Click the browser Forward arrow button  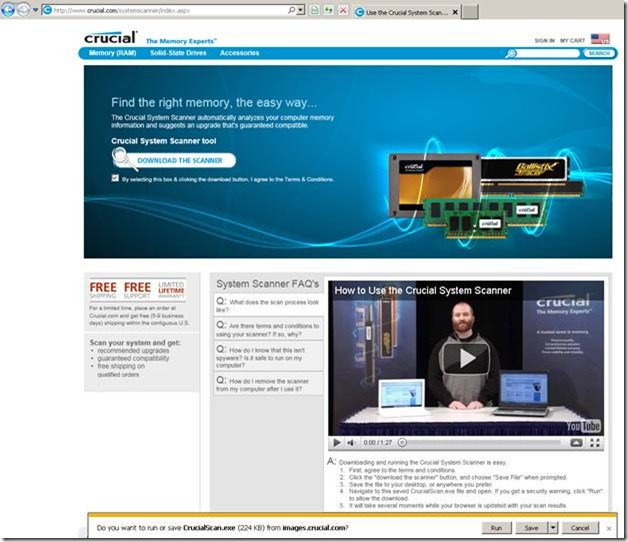click(x=23, y=10)
